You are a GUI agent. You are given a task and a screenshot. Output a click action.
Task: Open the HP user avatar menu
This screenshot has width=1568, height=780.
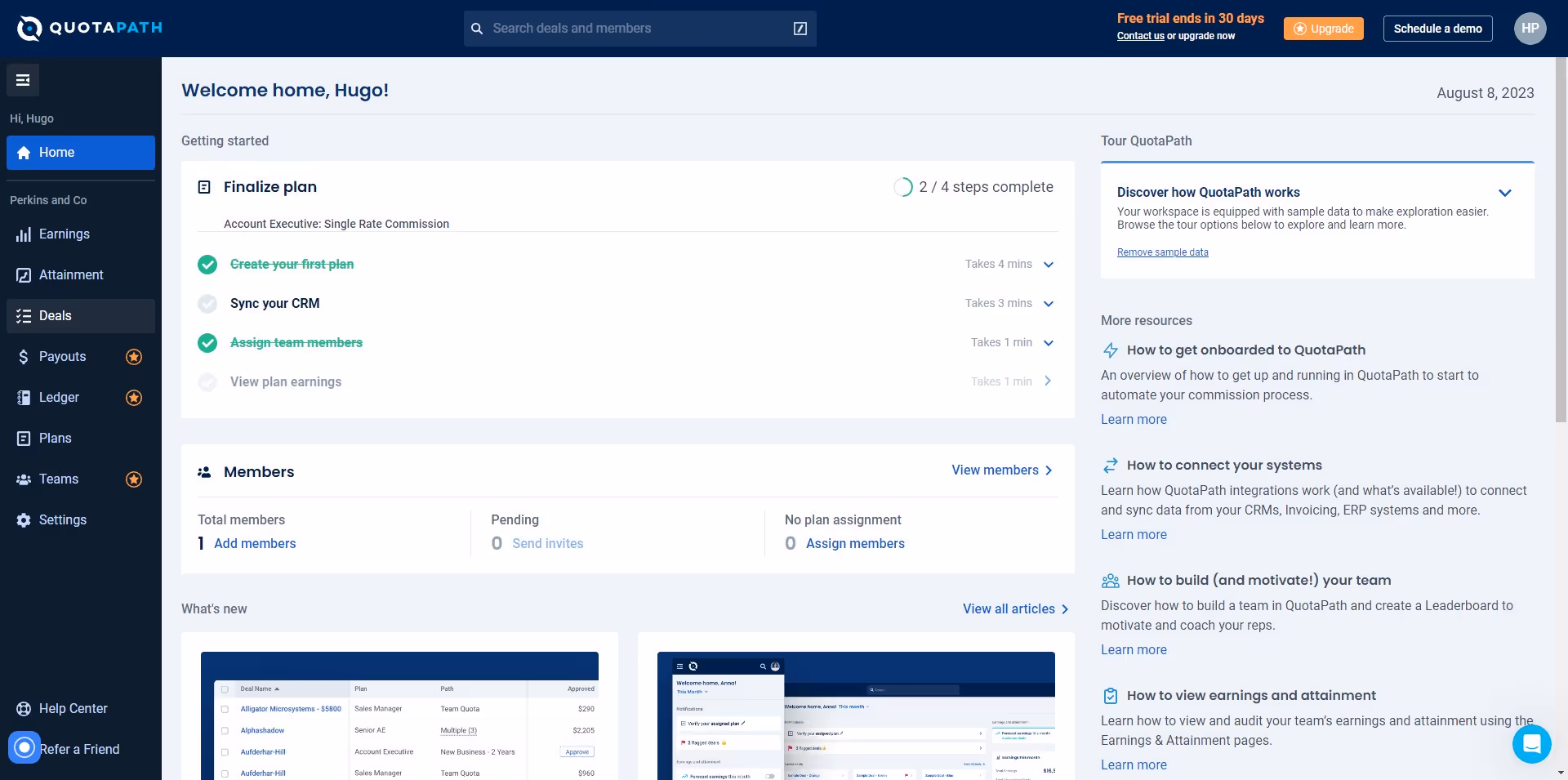pos(1530,29)
